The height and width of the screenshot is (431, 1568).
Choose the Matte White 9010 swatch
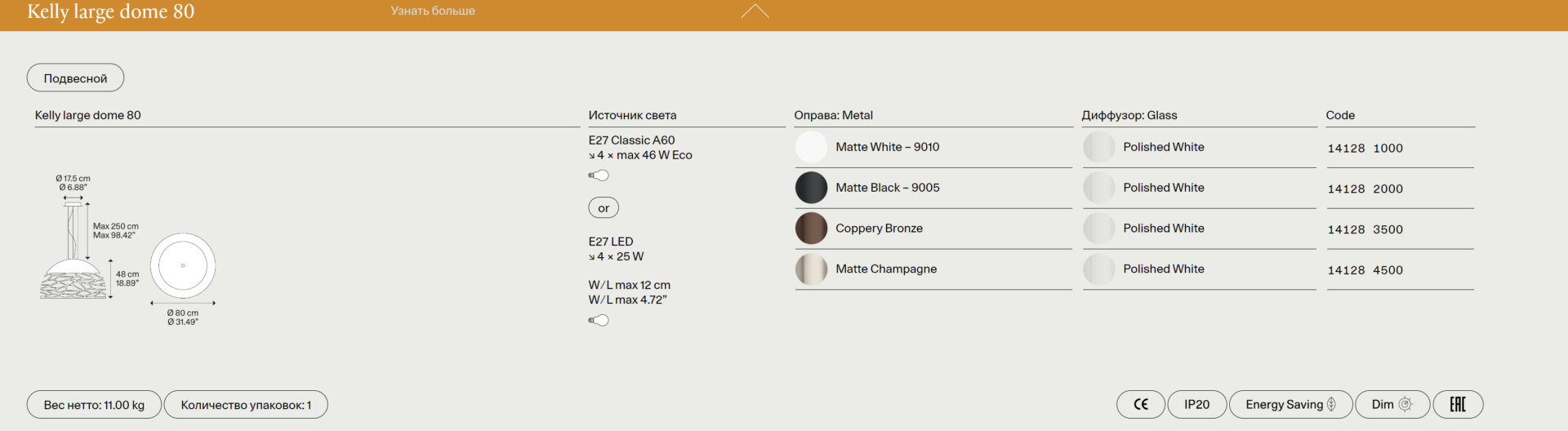pyautogui.click(x=811, y=147)
